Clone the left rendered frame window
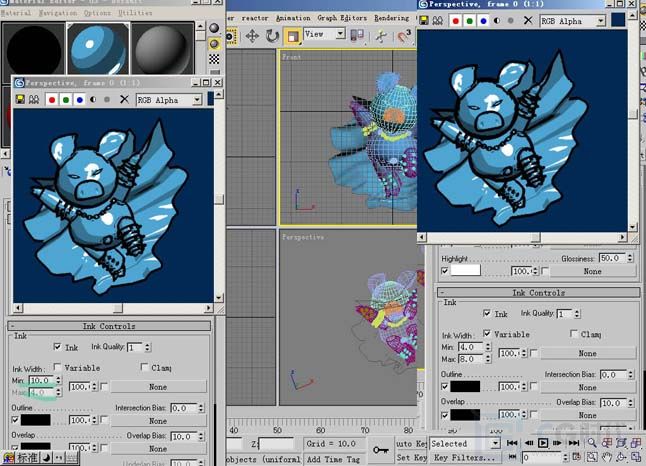646x466 pixels. click(x=34, y=99)
